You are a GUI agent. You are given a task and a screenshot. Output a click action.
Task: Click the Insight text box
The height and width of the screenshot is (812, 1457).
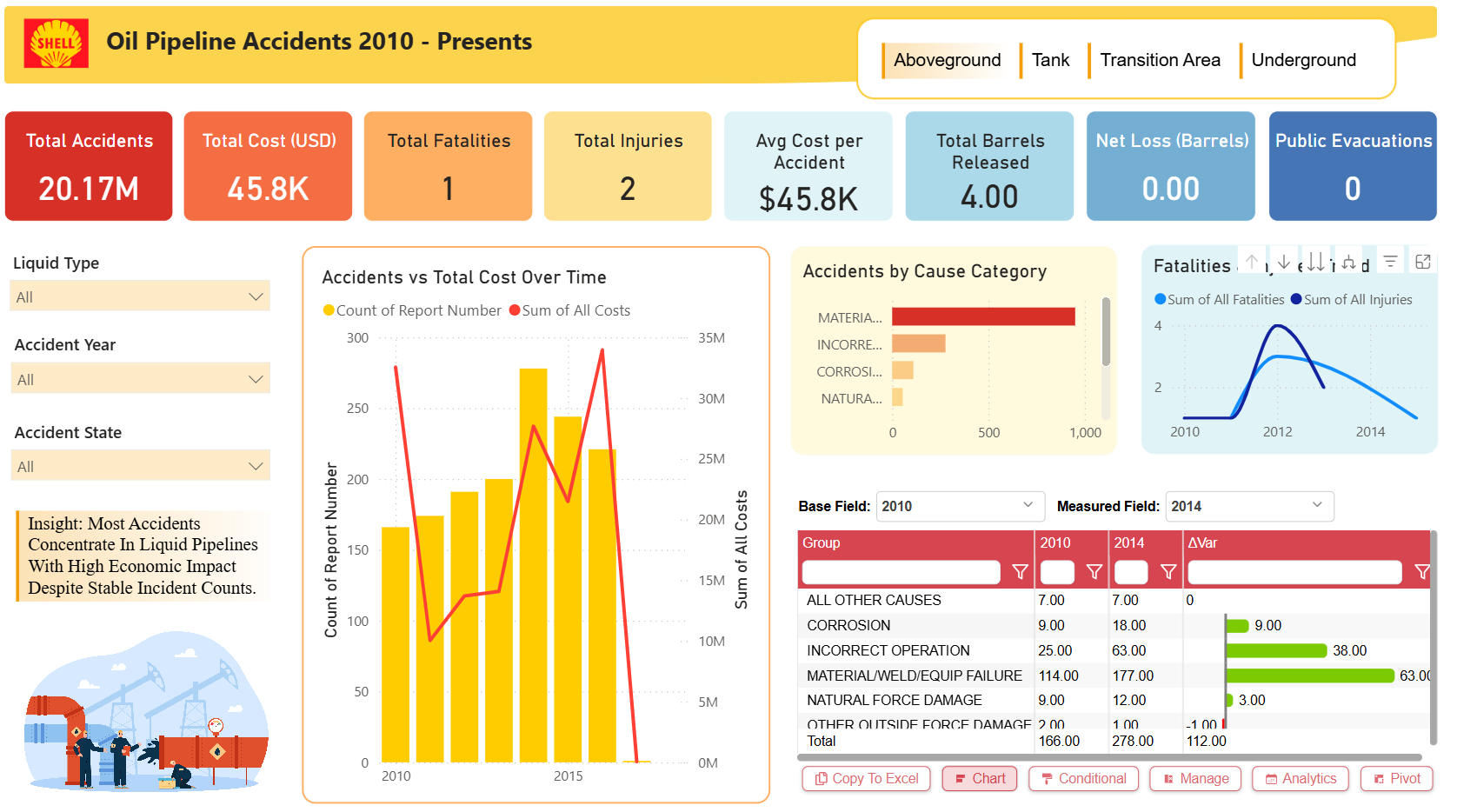click(x=142, y=556)
